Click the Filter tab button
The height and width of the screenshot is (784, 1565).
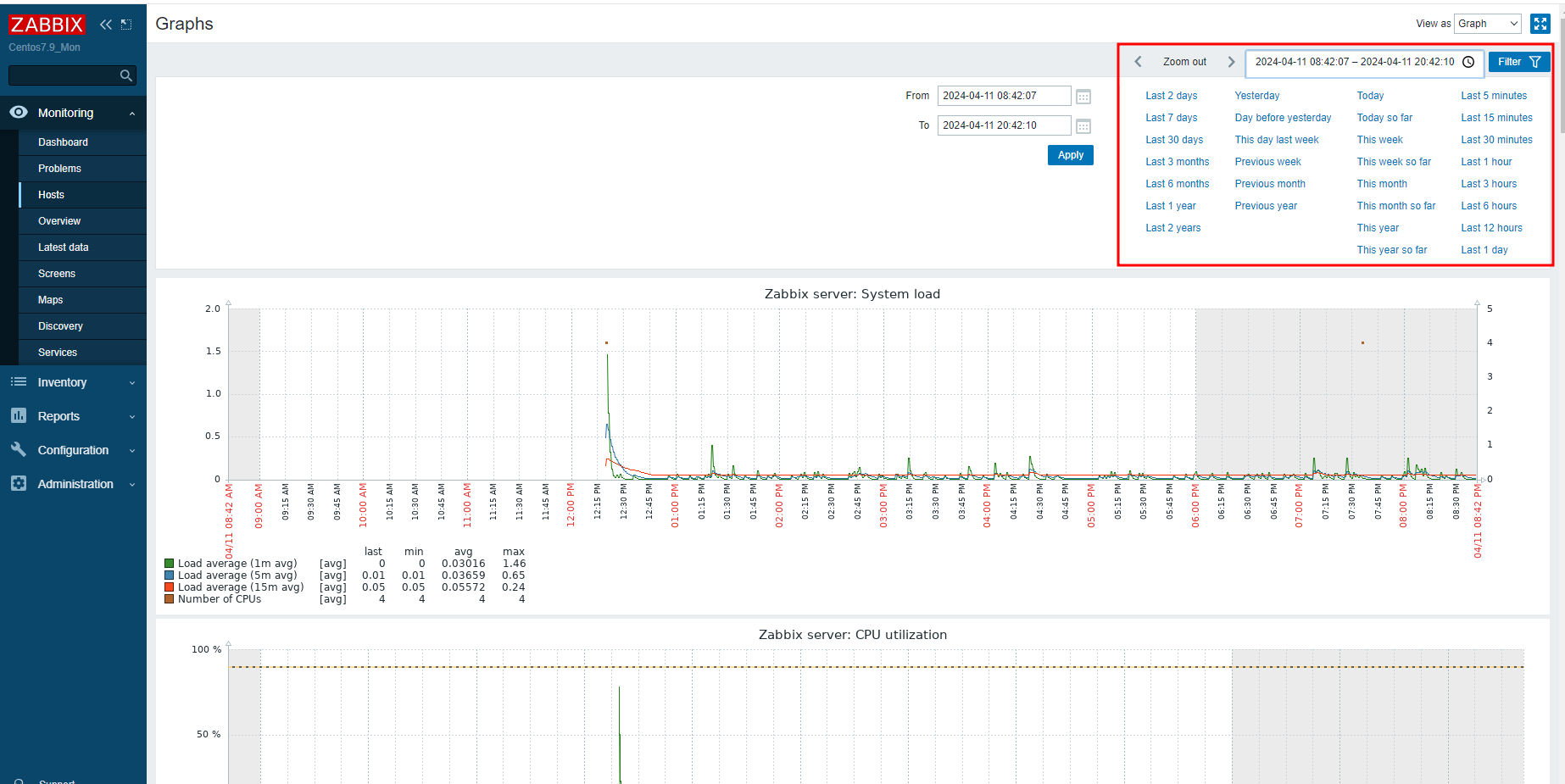tap(1519, 62)
